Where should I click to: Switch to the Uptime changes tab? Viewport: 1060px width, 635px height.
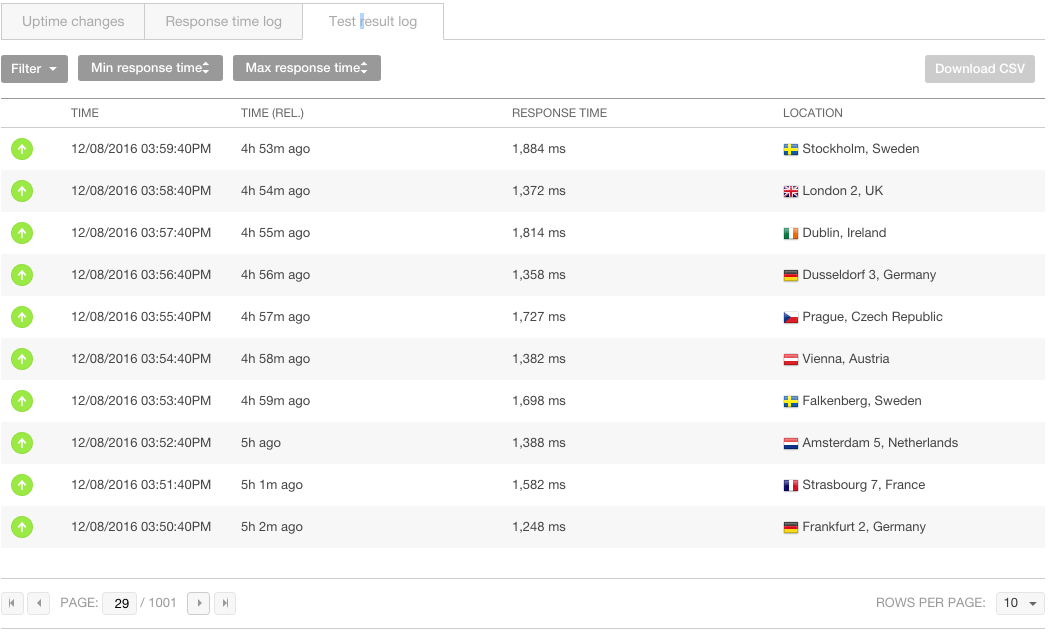[x=73, y=21]
